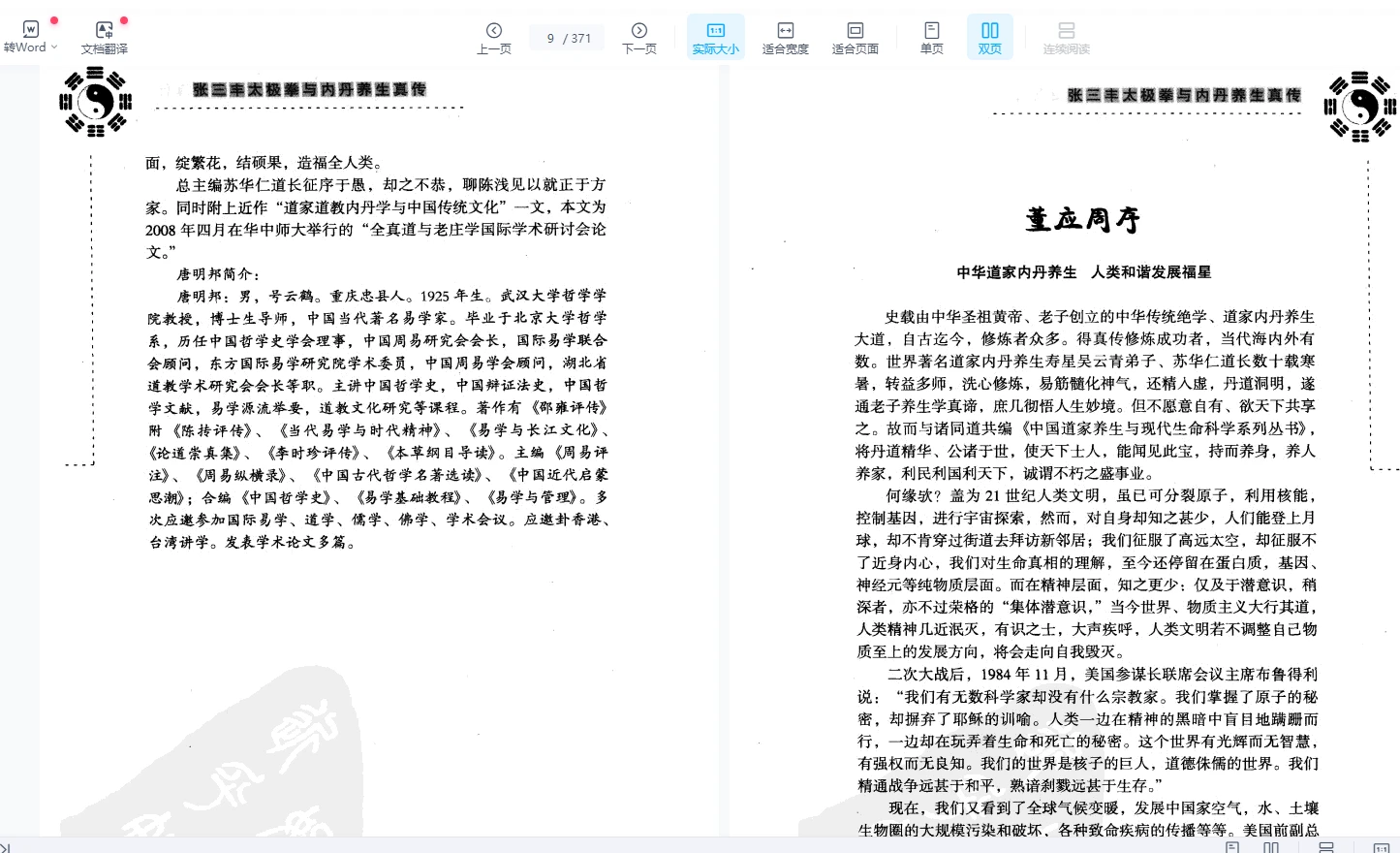Click the line starting 台湾讲学。发表学术论文多篇
Screen dimensions: 1400x853
tap(254, 542)
